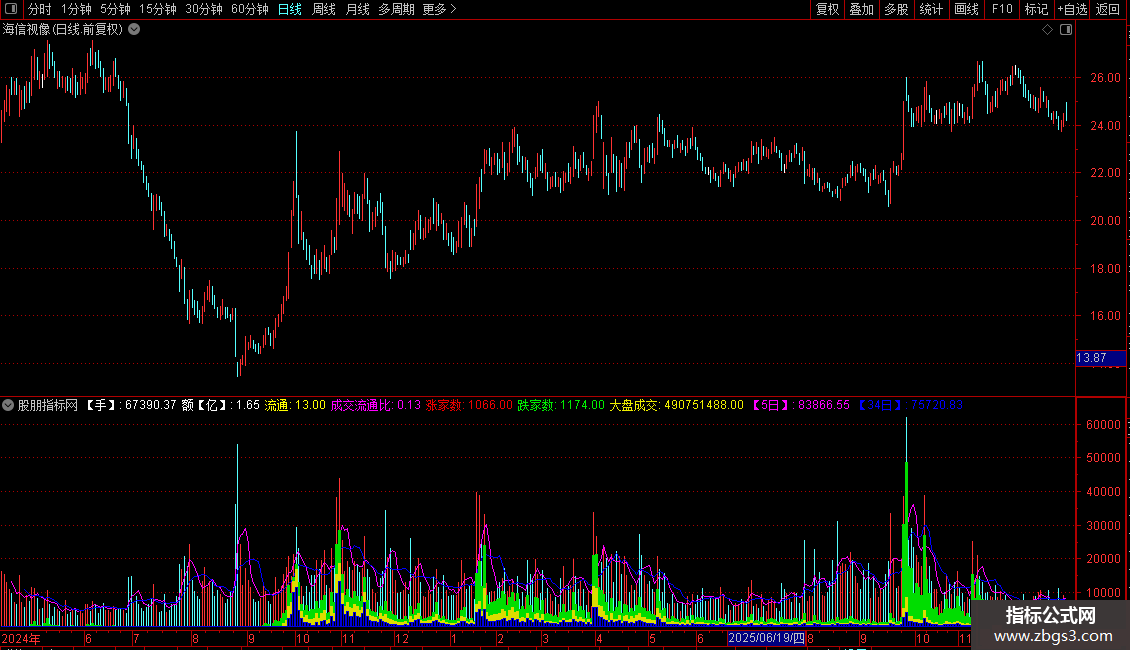Click the 22.00 price axis label
The width and height of the screenshot is (1130, 650).
tap(1105, 173)
